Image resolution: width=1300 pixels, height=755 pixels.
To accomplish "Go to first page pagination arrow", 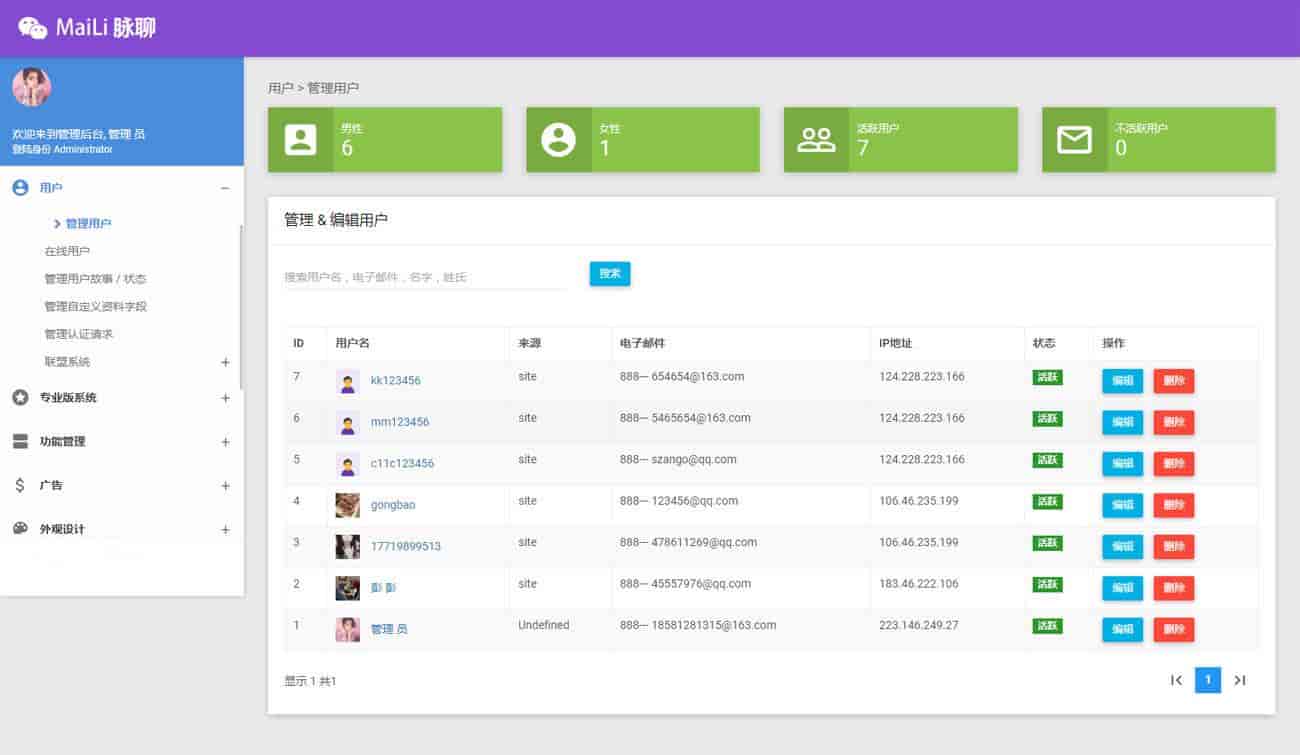I will point(1176,680).
